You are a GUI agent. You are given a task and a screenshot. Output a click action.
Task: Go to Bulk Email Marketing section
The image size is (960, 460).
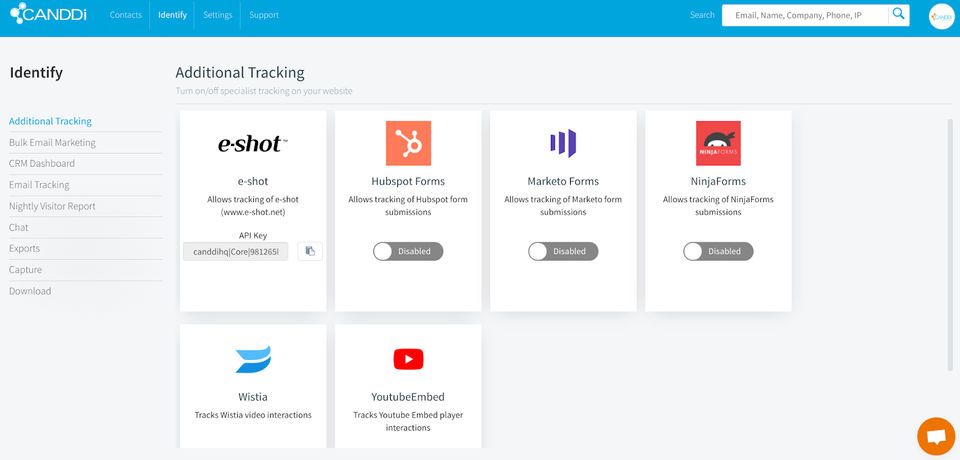tap(53, 142)
